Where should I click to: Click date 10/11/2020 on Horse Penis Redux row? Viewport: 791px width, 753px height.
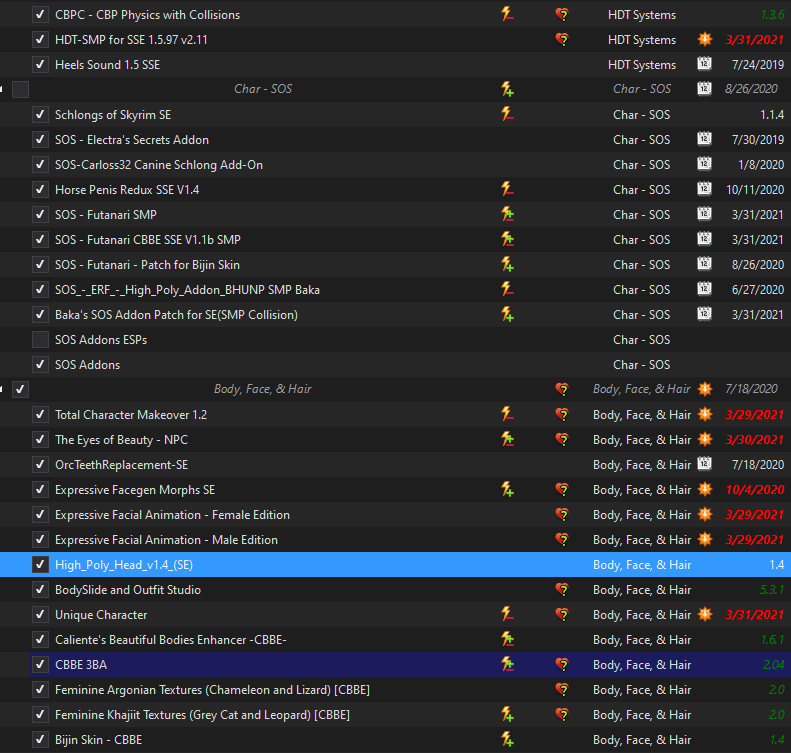coord(755,190)
